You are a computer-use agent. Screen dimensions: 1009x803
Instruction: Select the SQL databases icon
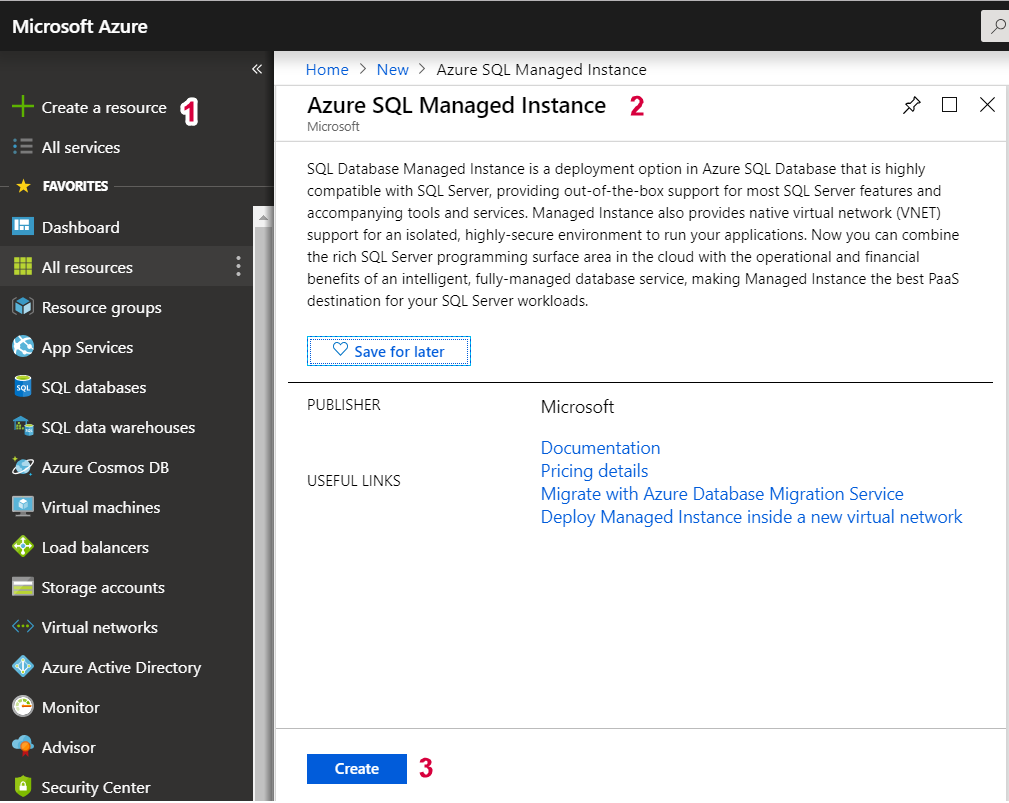(x=23, y=387)
